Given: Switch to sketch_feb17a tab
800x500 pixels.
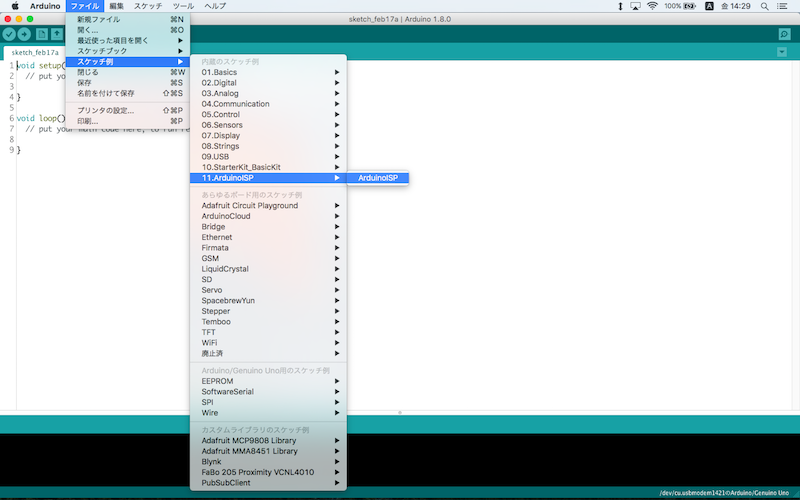Looking at the screenshot, I should coord(35,53).
